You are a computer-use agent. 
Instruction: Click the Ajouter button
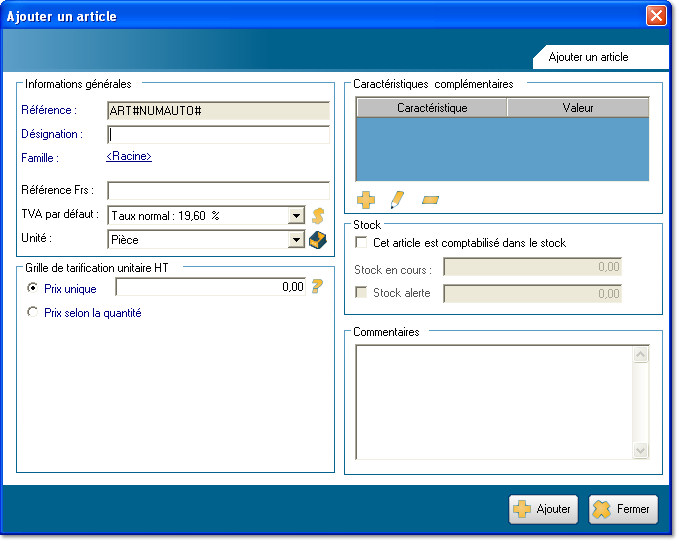coord(543,509)
